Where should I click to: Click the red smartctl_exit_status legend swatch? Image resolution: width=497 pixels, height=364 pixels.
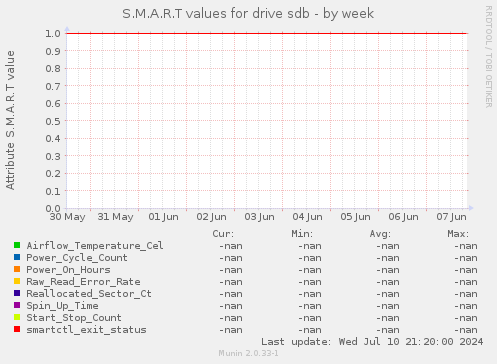click(17, 329)
